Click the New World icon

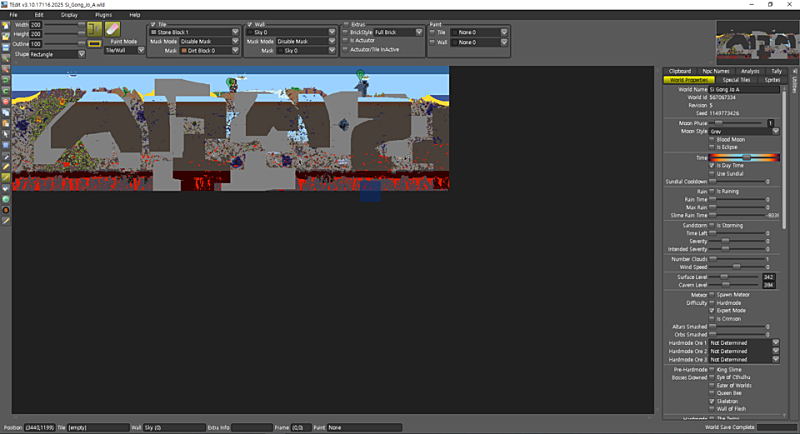pyautogui.click(x=6, y=25)
